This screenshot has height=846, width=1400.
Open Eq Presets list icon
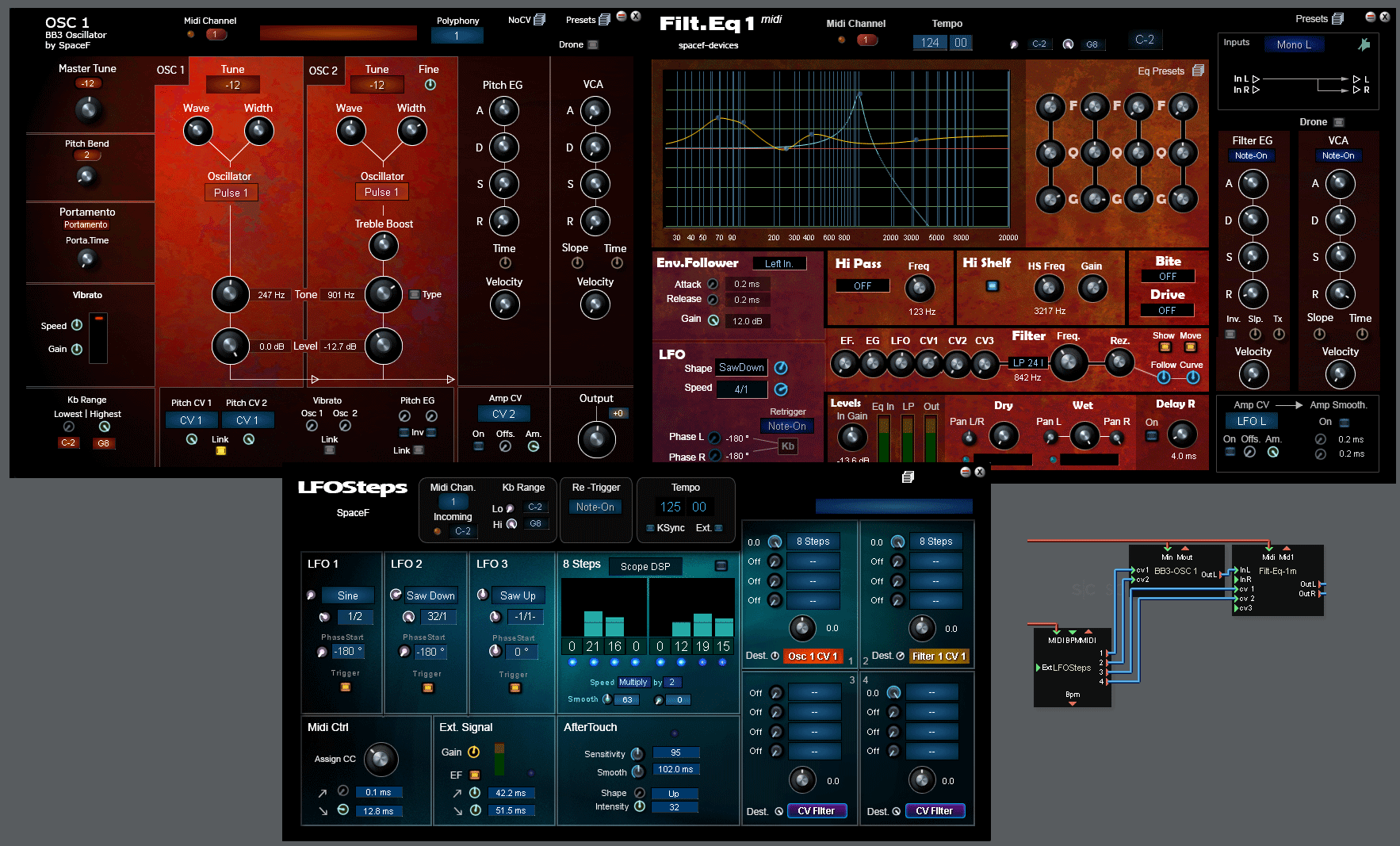click(1198, 71)
